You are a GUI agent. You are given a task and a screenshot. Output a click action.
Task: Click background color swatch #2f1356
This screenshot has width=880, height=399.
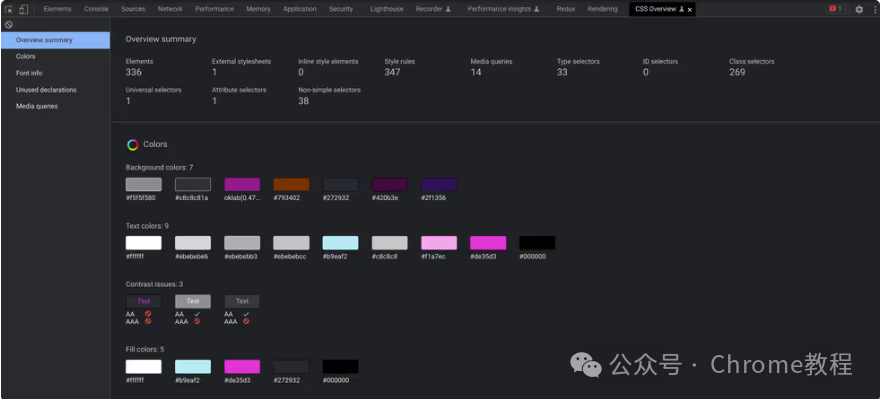(439, 185)
